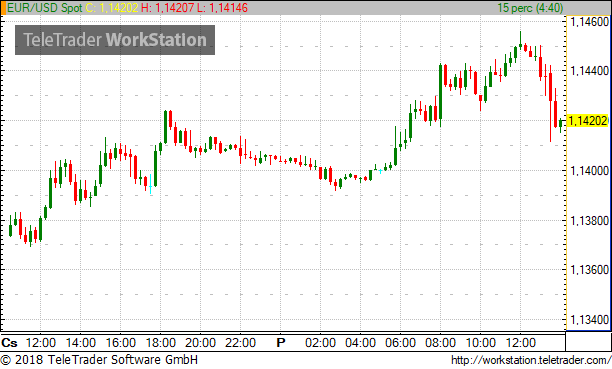Select the 1,14600 price axis label
The image size is (612, 369).
click(589, 21)
